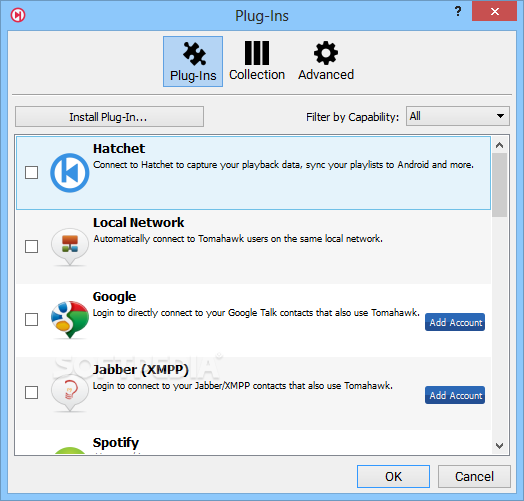Select the Google plug-in title
The height and width of the screenshot is (501, 524).
[114, 297]
